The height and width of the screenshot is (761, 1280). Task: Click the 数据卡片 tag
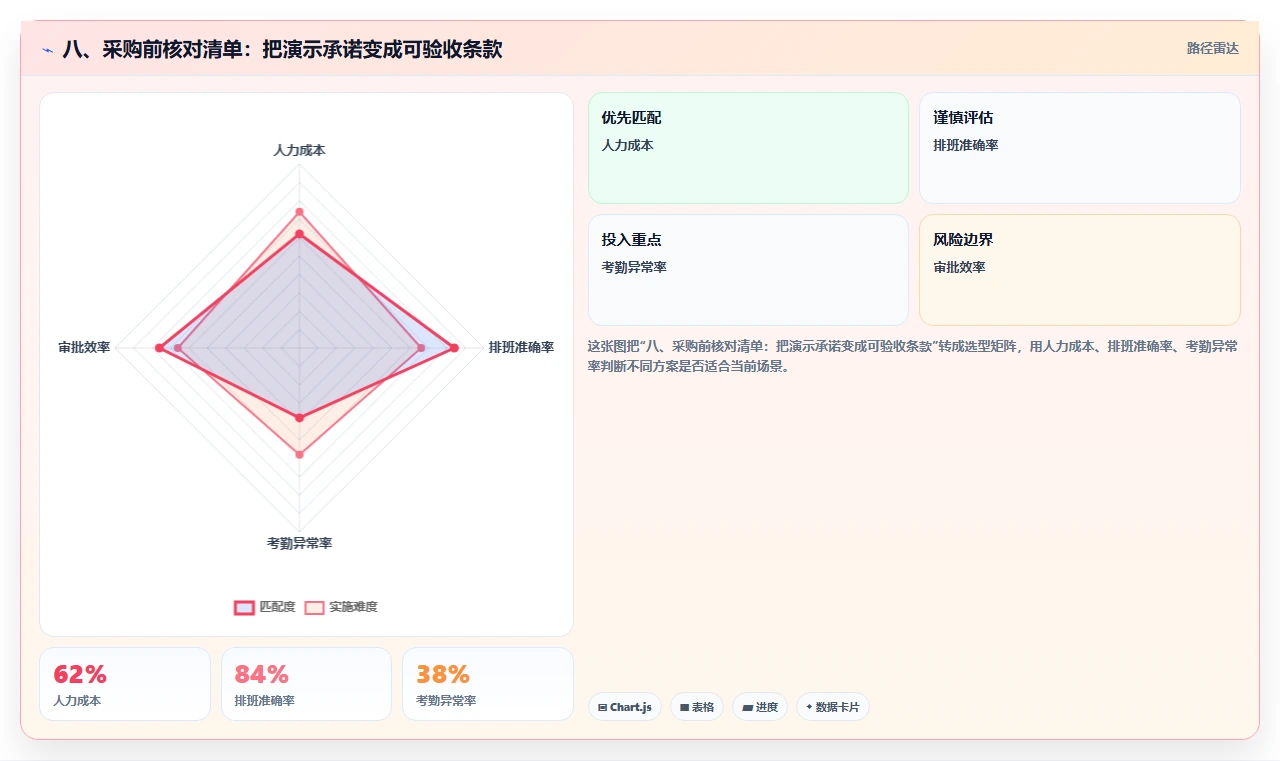[833, 707]
